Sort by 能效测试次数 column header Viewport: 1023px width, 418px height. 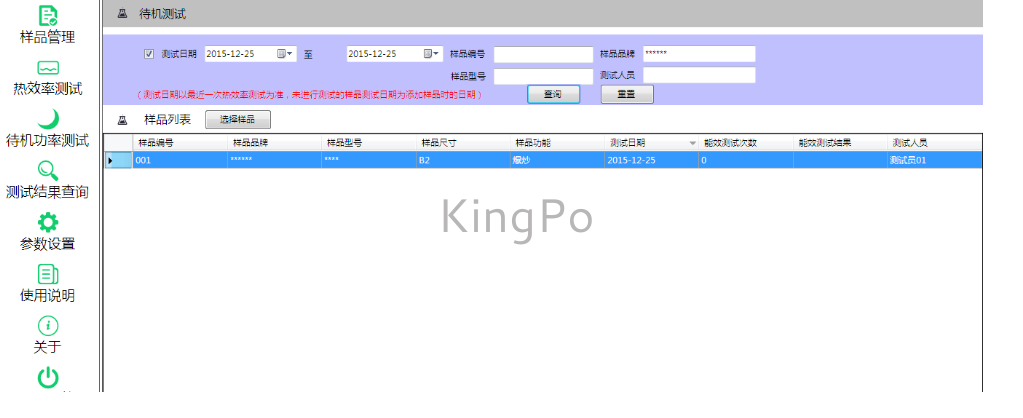[x=746, y=143]
